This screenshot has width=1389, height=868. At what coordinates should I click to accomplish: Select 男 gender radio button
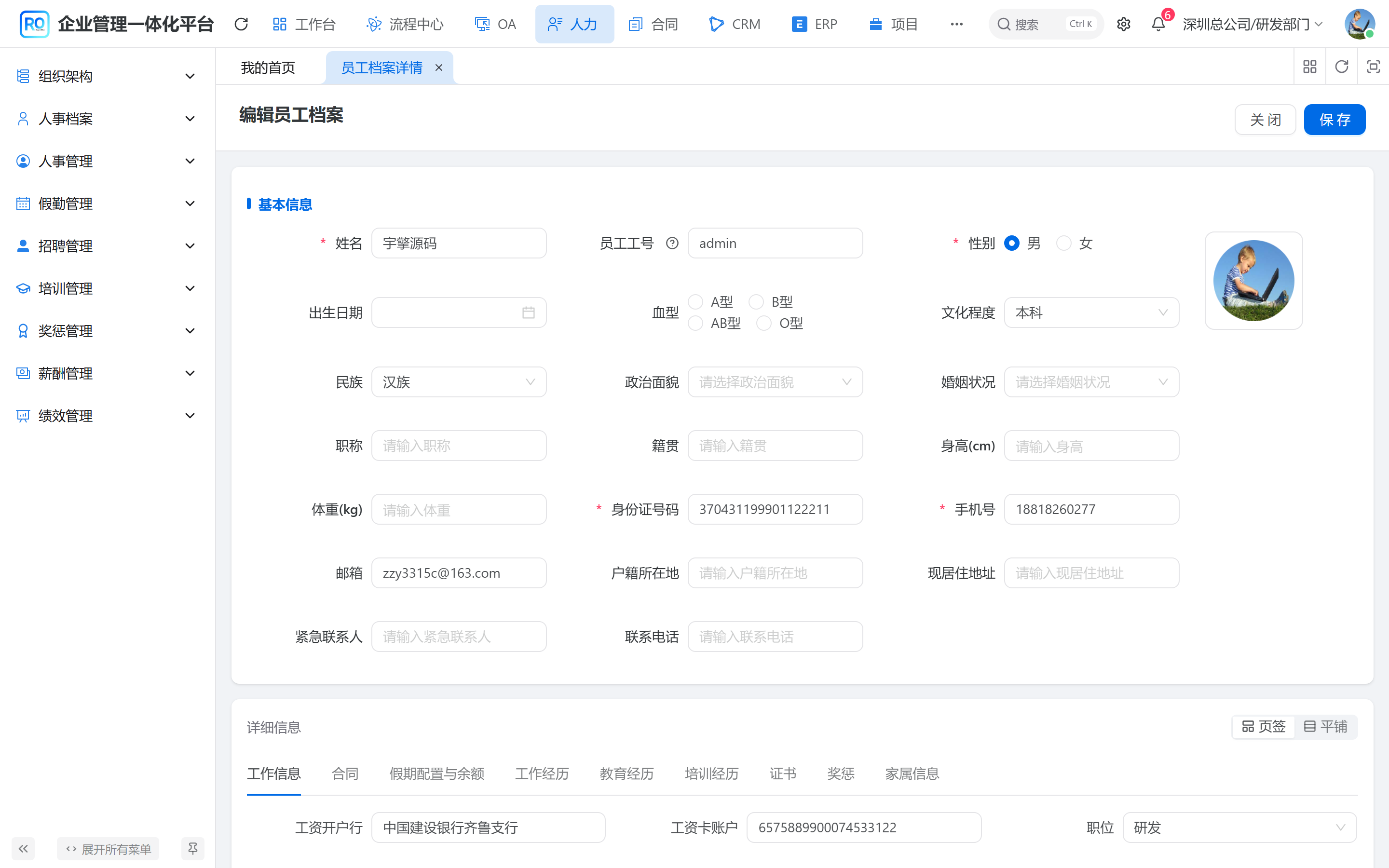coord(1011,244)
